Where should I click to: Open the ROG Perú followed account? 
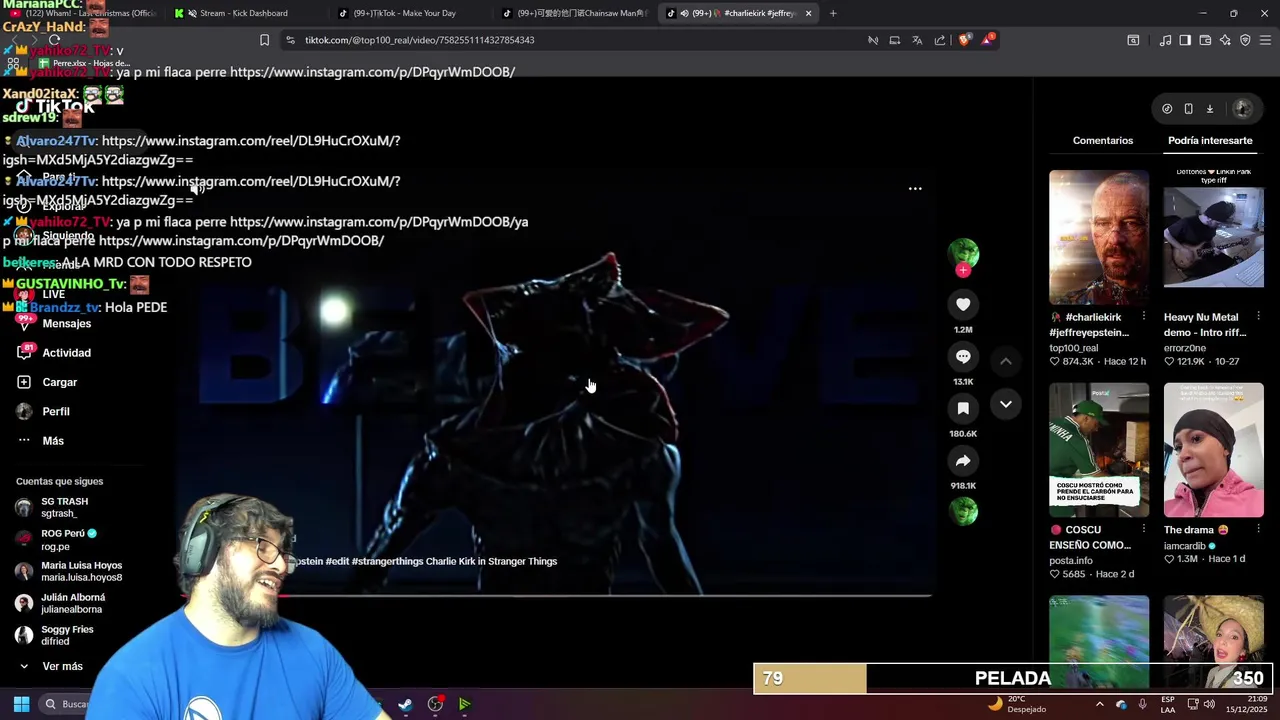pyautogui.click(x=68, y=539)
